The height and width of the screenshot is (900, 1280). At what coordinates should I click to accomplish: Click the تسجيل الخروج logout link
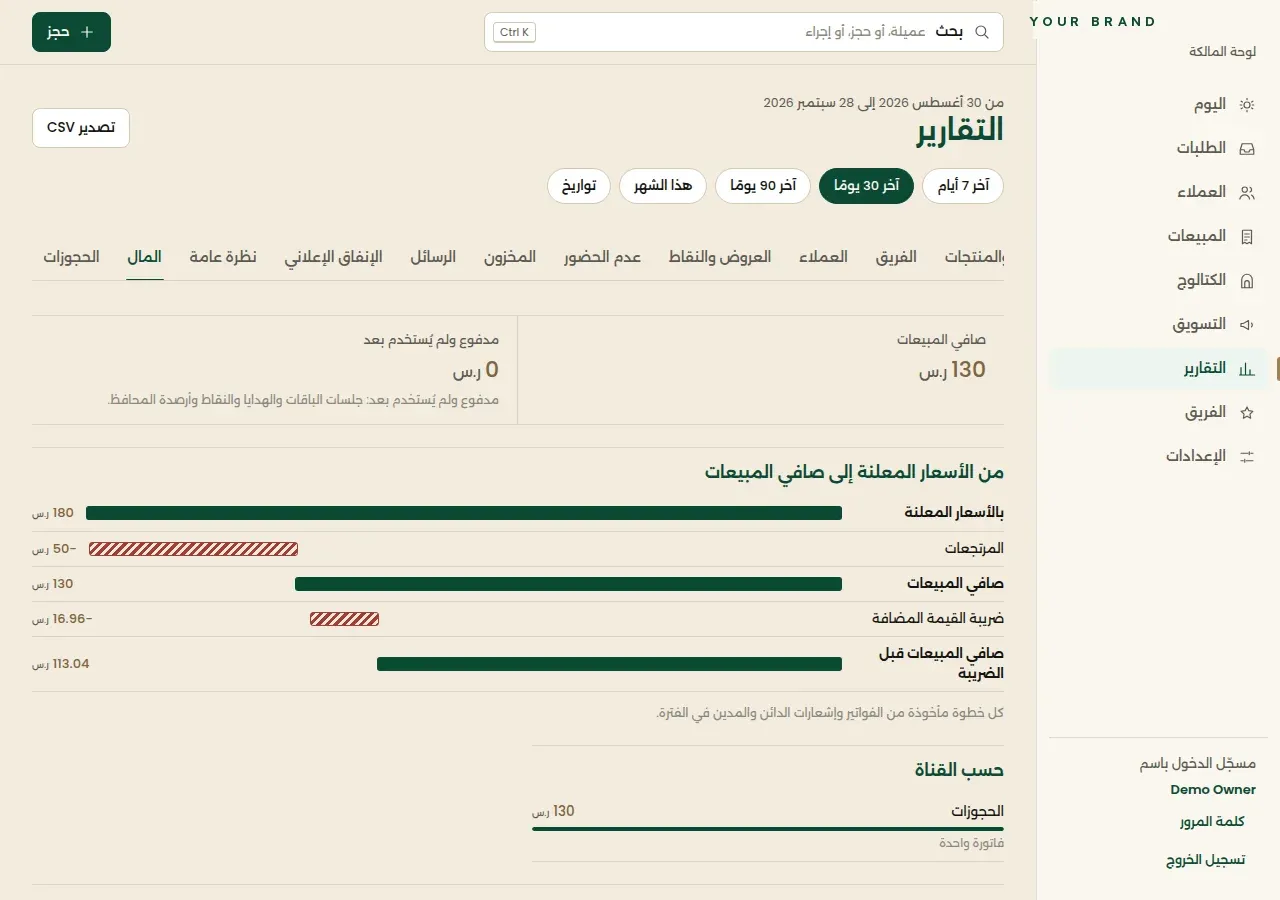coord(1205,860)
